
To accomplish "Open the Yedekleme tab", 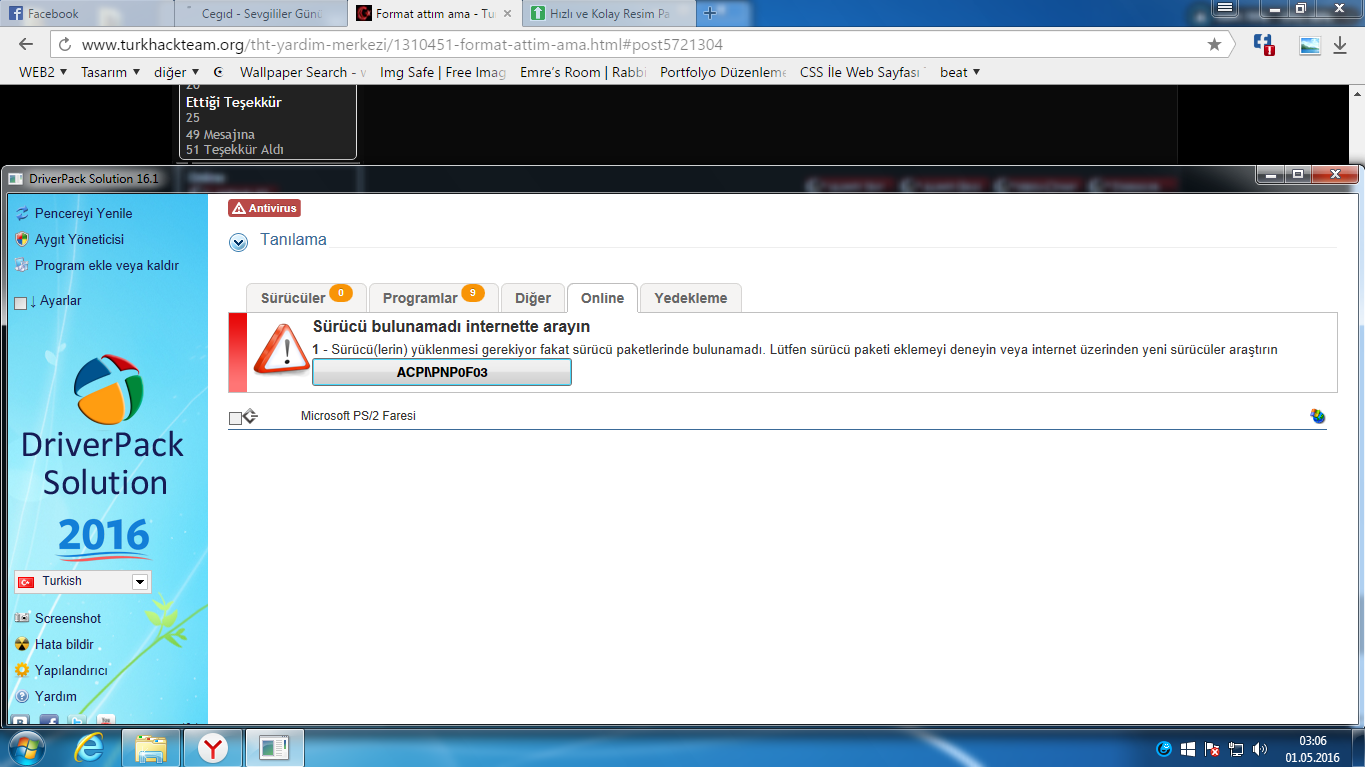I will [691, 298].
